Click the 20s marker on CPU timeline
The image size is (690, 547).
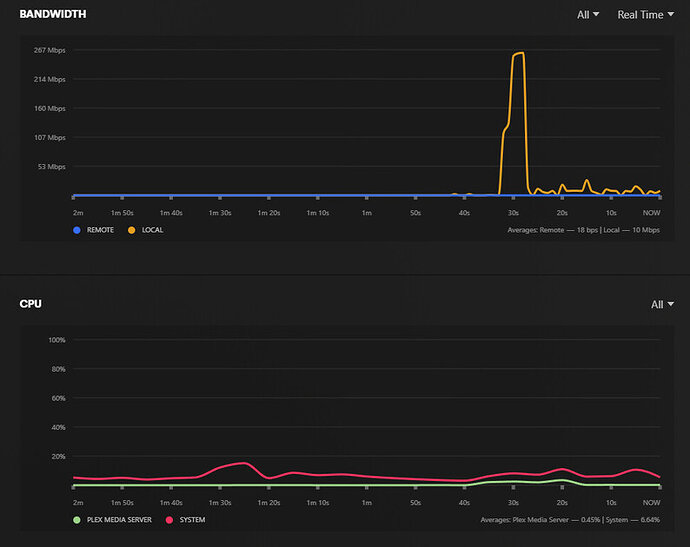click(x=562, y=503)
